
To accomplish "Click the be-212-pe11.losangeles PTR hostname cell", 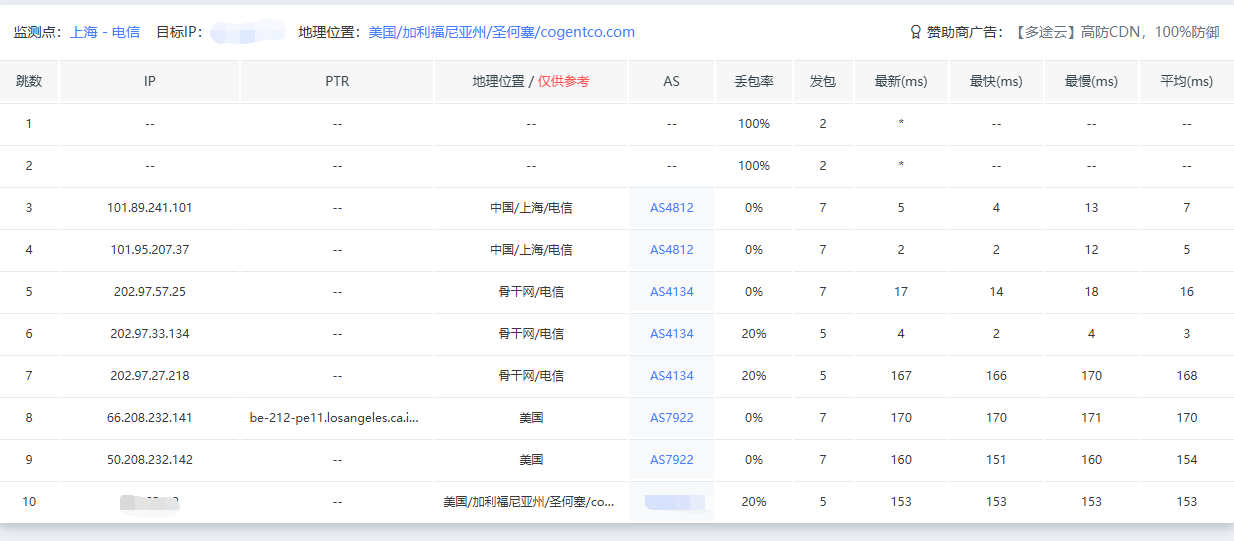I will 334,418.
